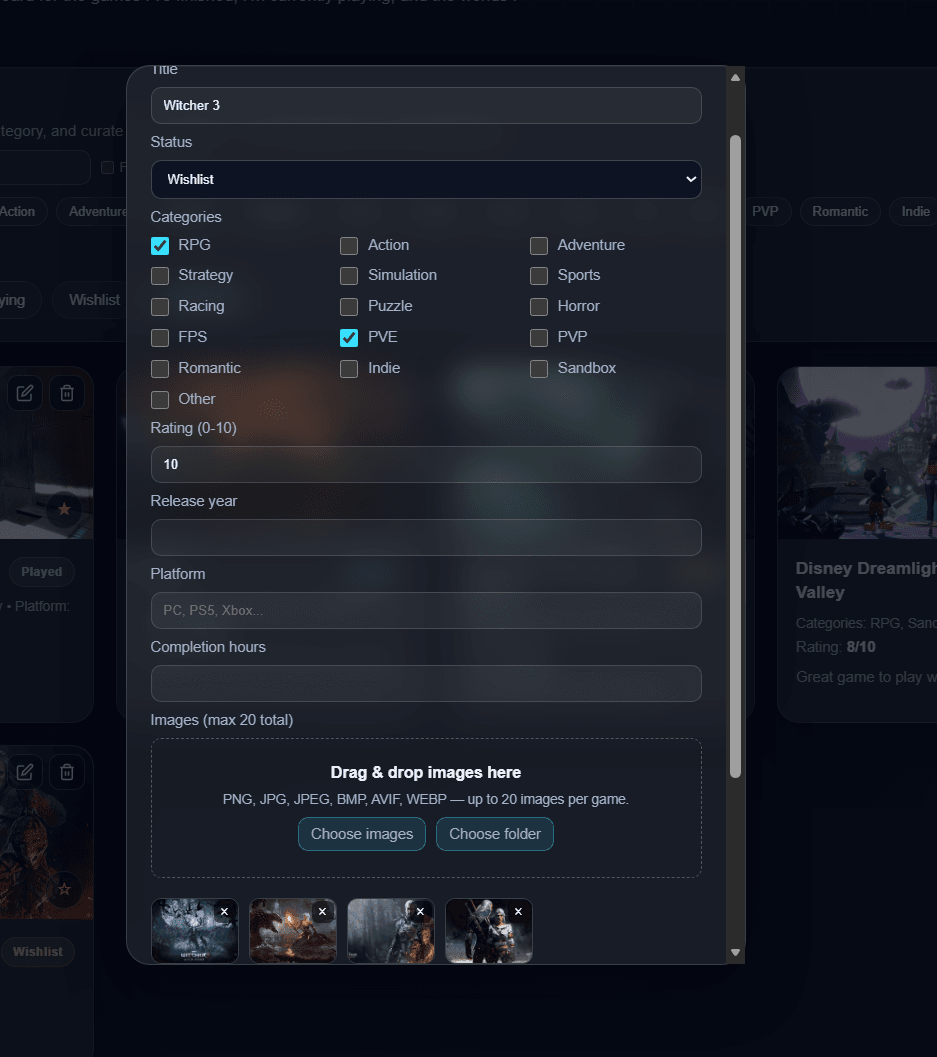
Task: Open the Status dropdown showing Wishlist
Action: click(x=426, y=179)
